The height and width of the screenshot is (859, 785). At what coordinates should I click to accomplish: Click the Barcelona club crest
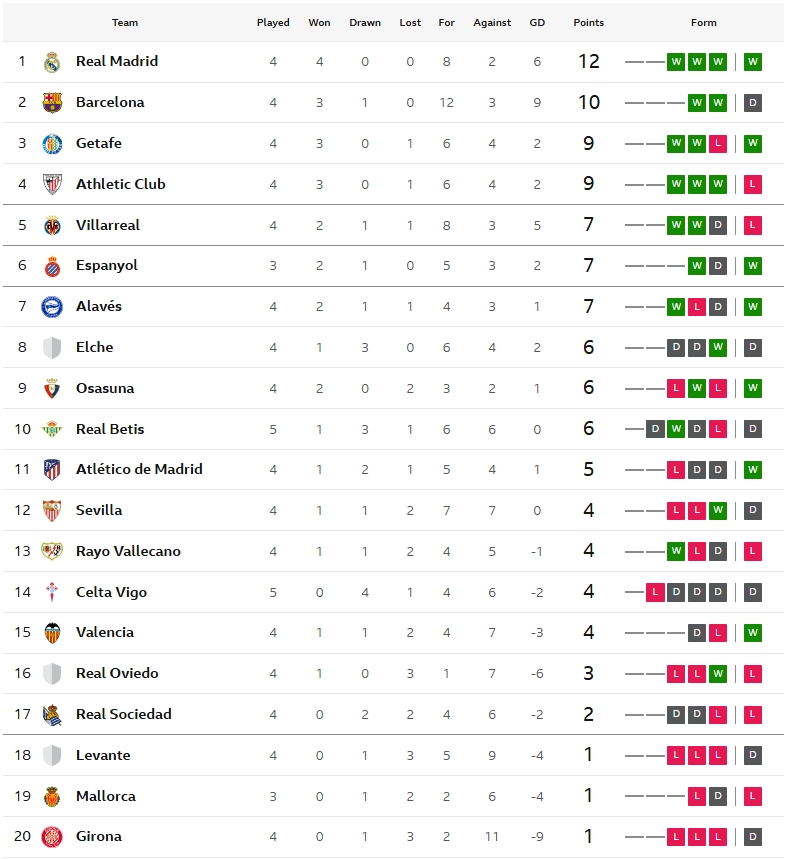coord(52,103)
